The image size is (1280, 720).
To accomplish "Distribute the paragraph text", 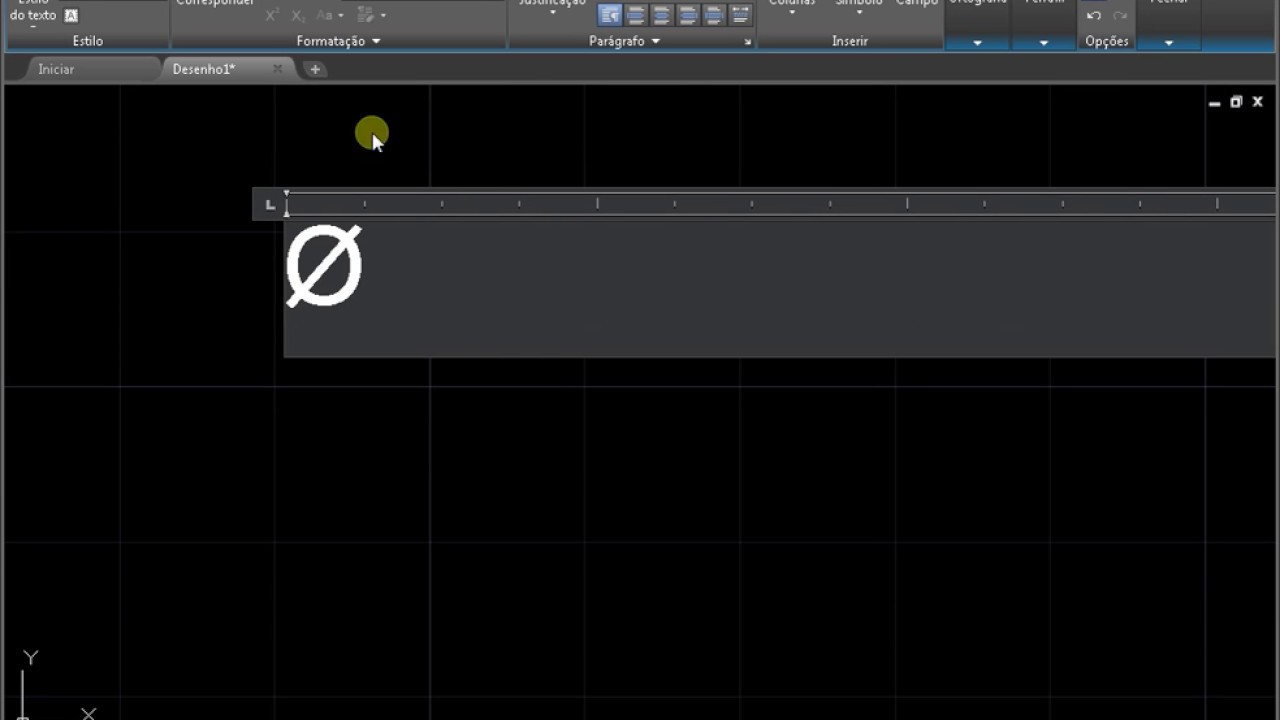I will tap(740, 15).
